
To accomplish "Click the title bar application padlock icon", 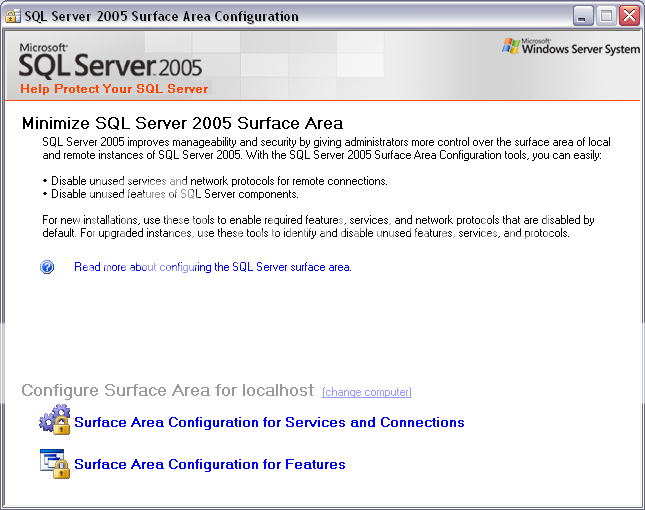I will [x=12, y=16].
